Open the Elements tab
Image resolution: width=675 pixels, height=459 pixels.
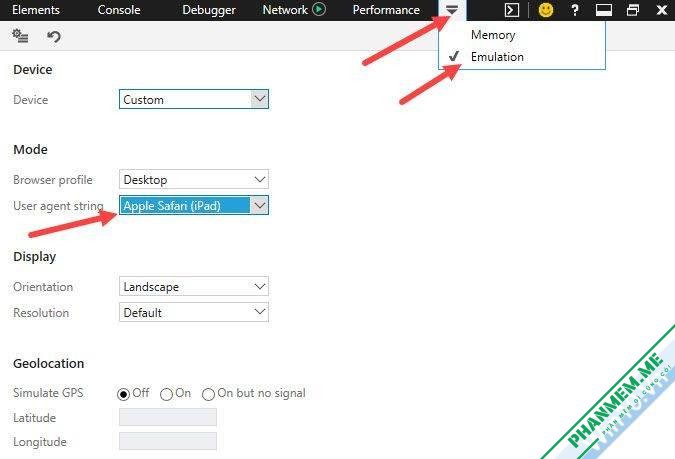pos(36,10)
